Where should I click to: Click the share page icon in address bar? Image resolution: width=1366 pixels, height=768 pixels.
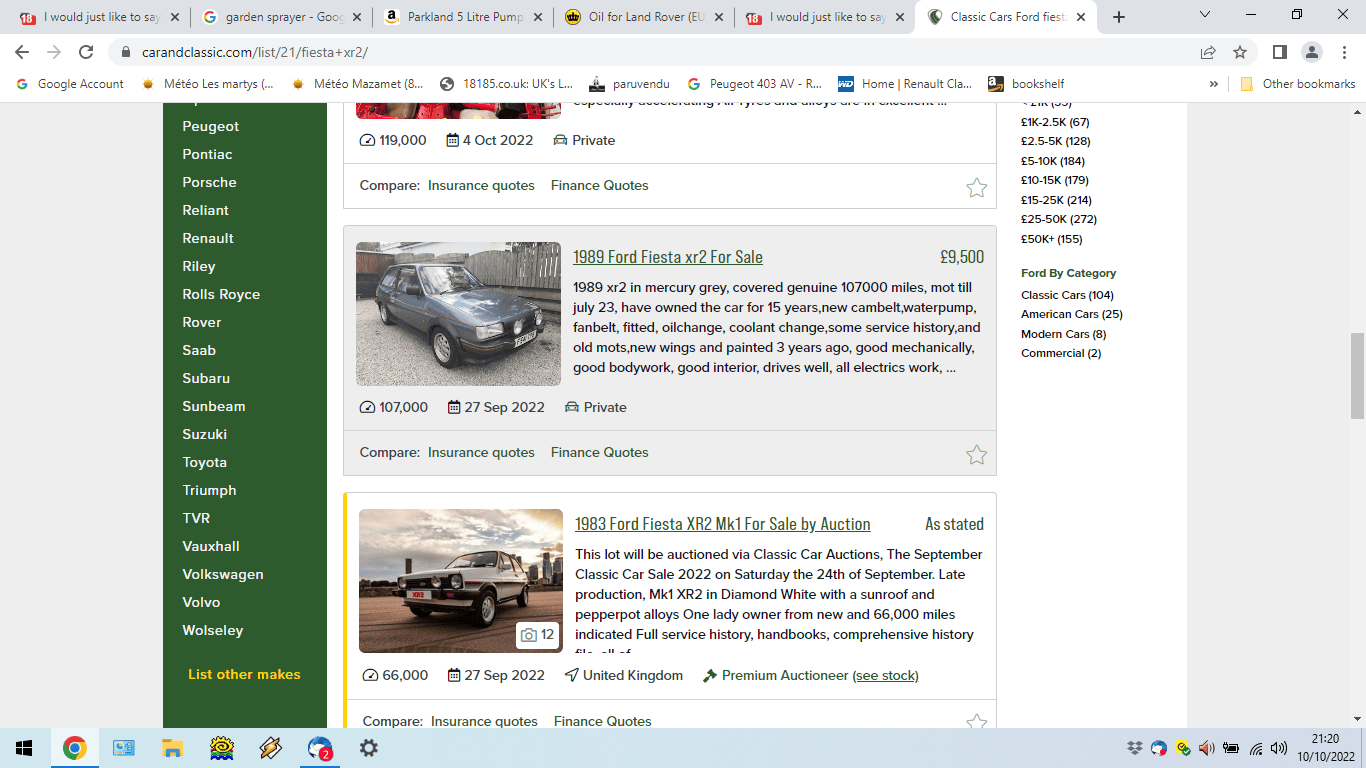click(1208, 52)
